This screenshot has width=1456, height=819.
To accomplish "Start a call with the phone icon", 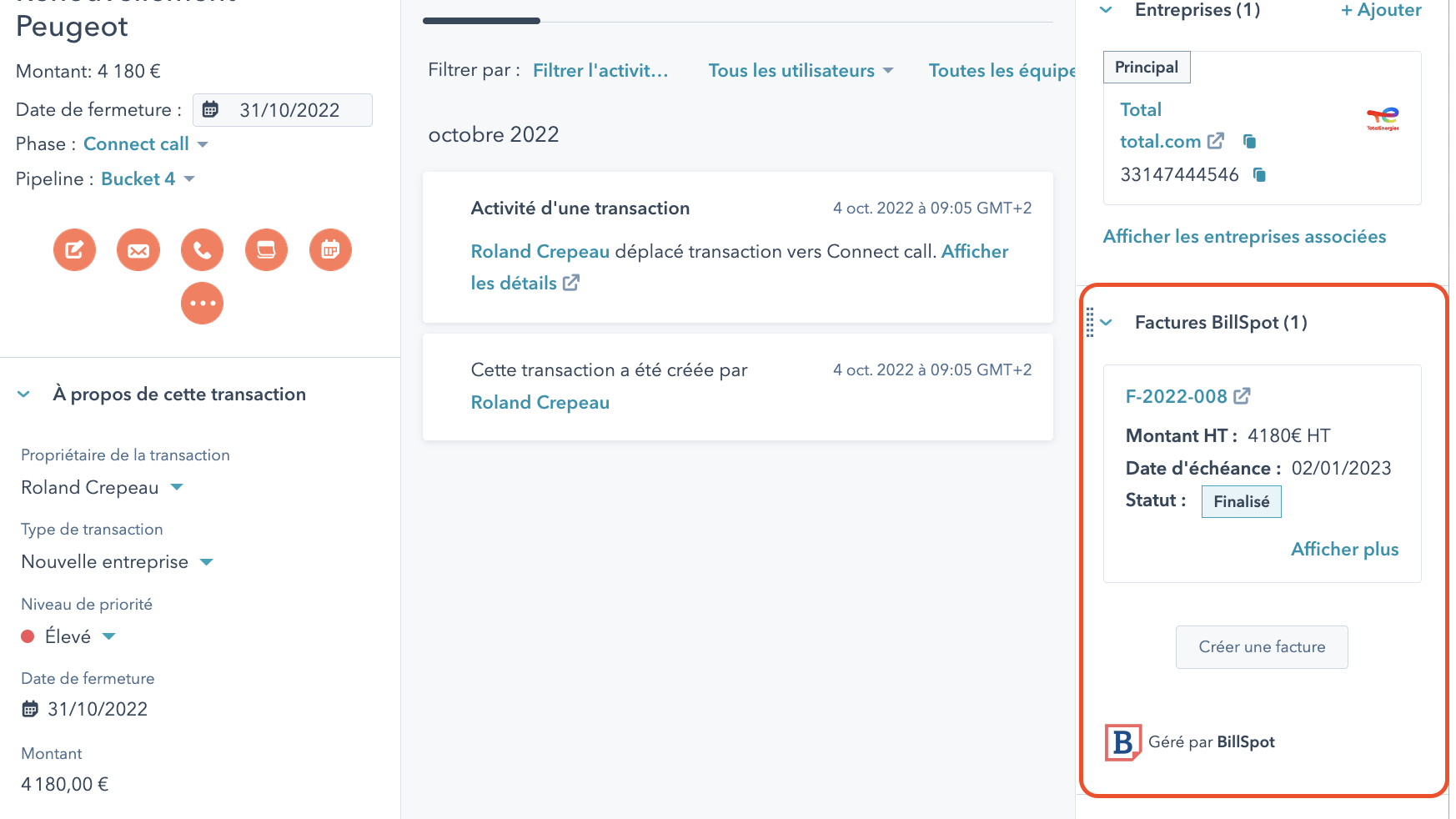I will pyautogui.click(x=202, y=249).
